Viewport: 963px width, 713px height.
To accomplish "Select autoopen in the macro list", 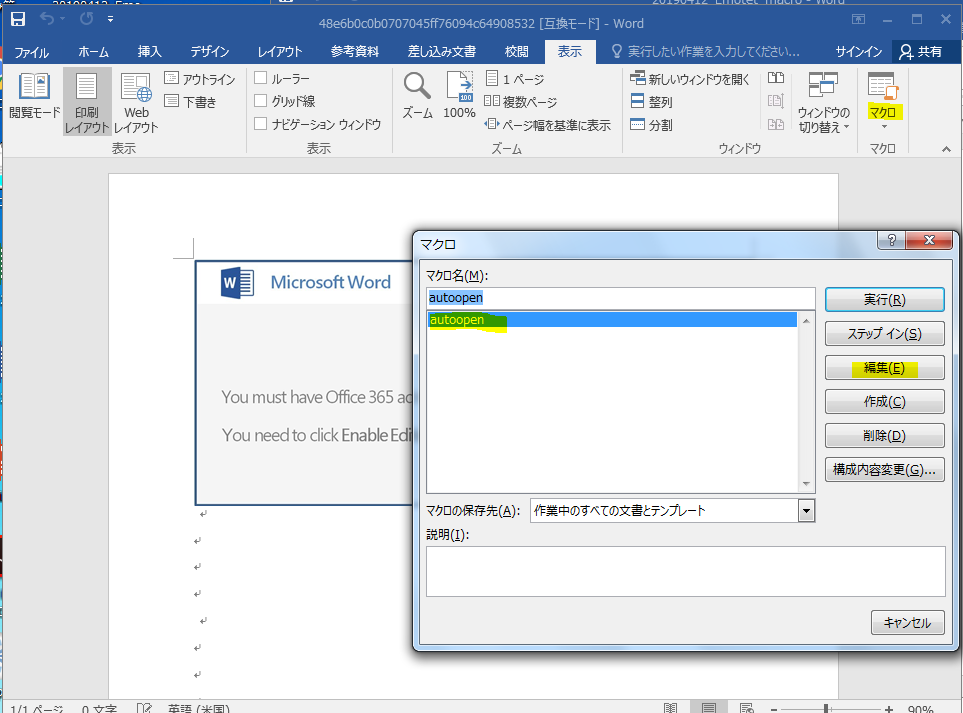I will pos(612,320).
